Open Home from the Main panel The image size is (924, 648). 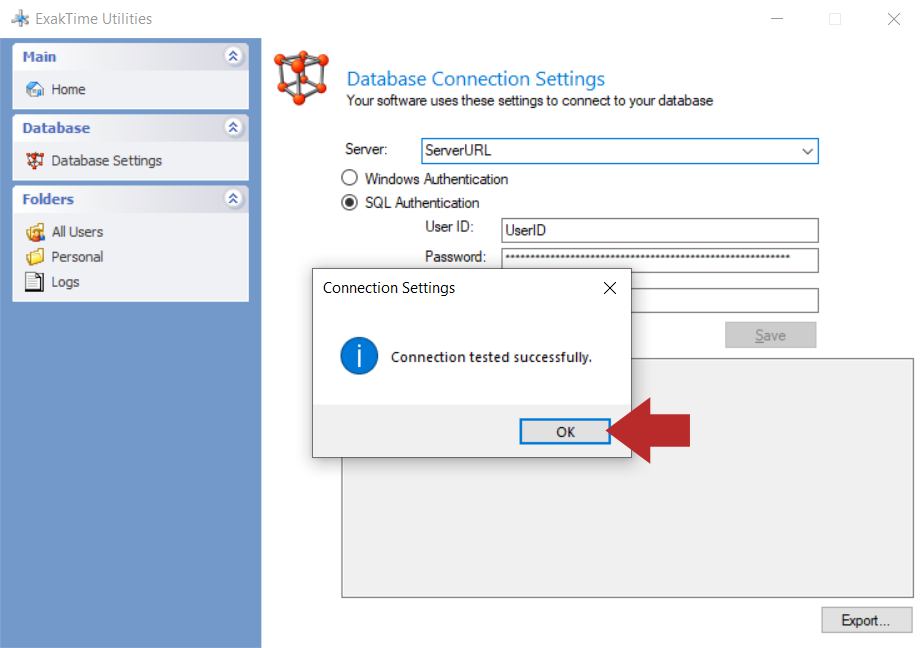pyautogui.click(x=68, y=90)
